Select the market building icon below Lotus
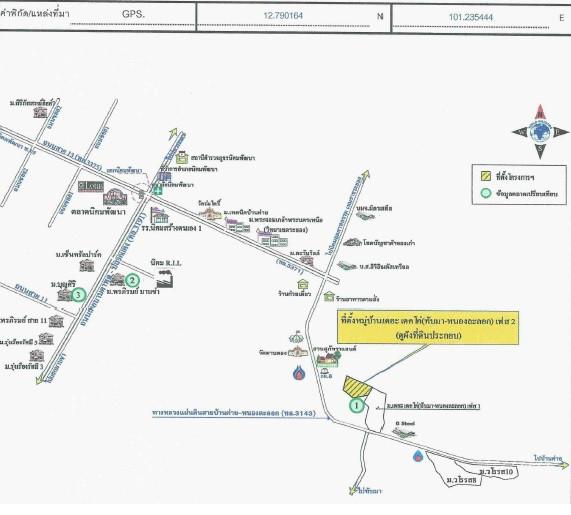 [x=115, y=197]
